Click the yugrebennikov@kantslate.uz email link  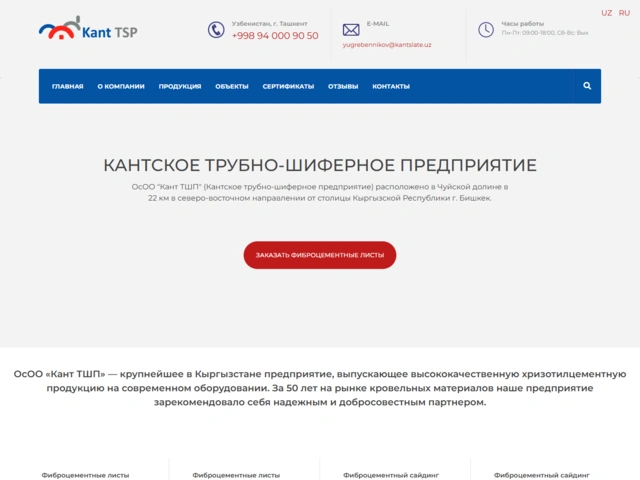pyautogui.click(x=387, y=45)
